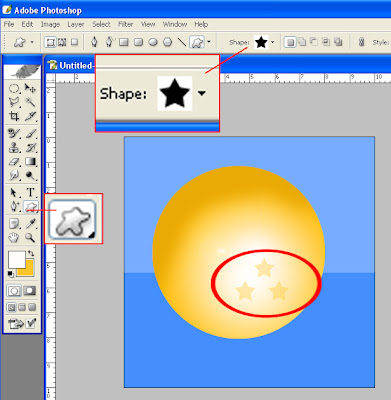Open the Help menu

click(x=201, y=24)
